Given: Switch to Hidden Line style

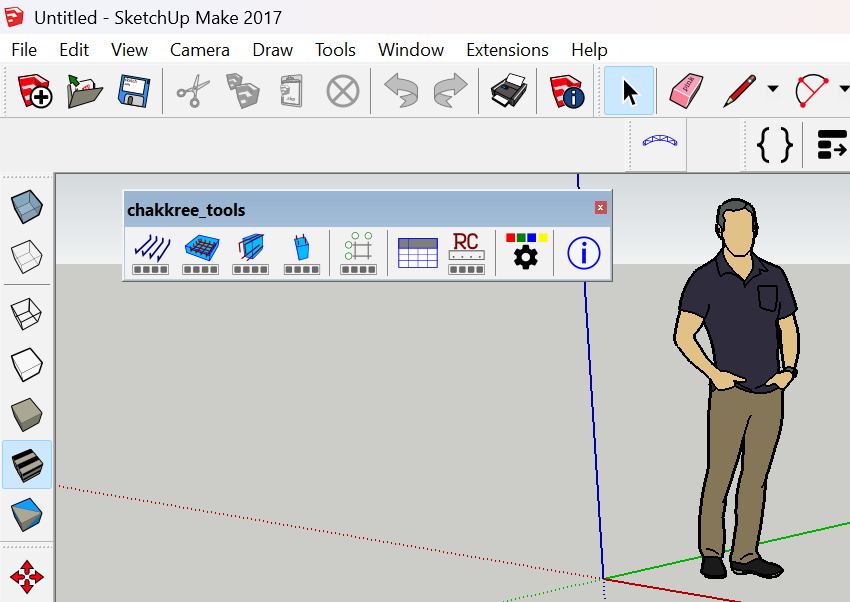Looking at the screenshot, I should (x=27, y=364).
